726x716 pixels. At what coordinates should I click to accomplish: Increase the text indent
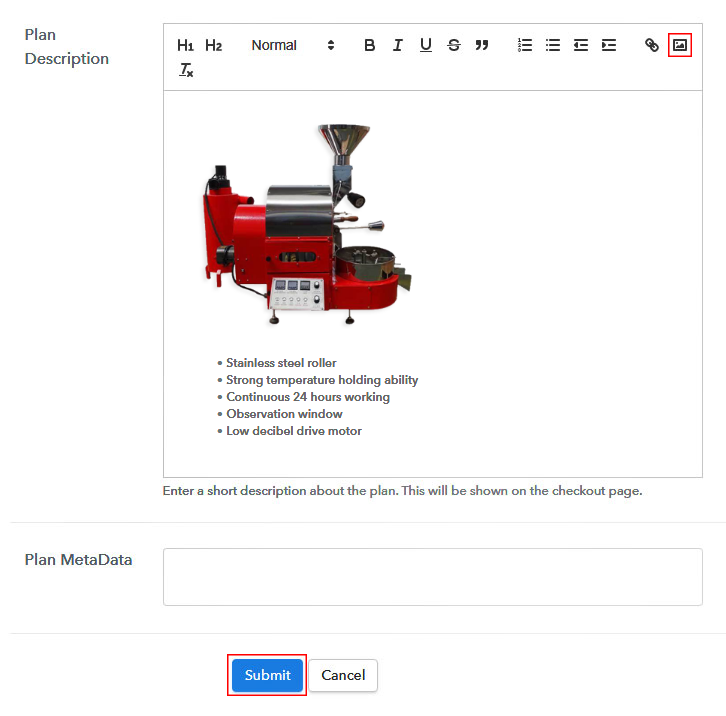(608, 45)
